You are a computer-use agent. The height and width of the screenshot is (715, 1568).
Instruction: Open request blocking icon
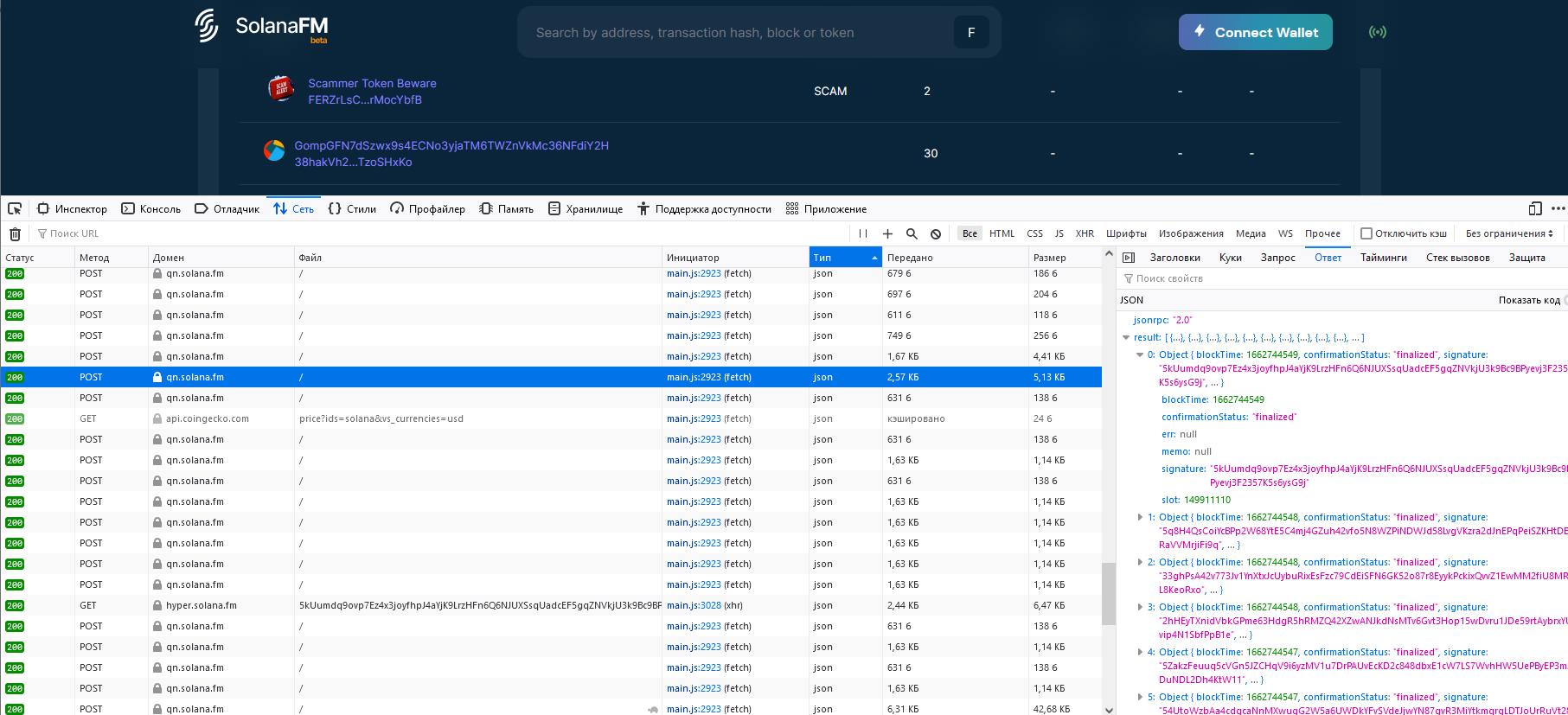pos(936,233)
